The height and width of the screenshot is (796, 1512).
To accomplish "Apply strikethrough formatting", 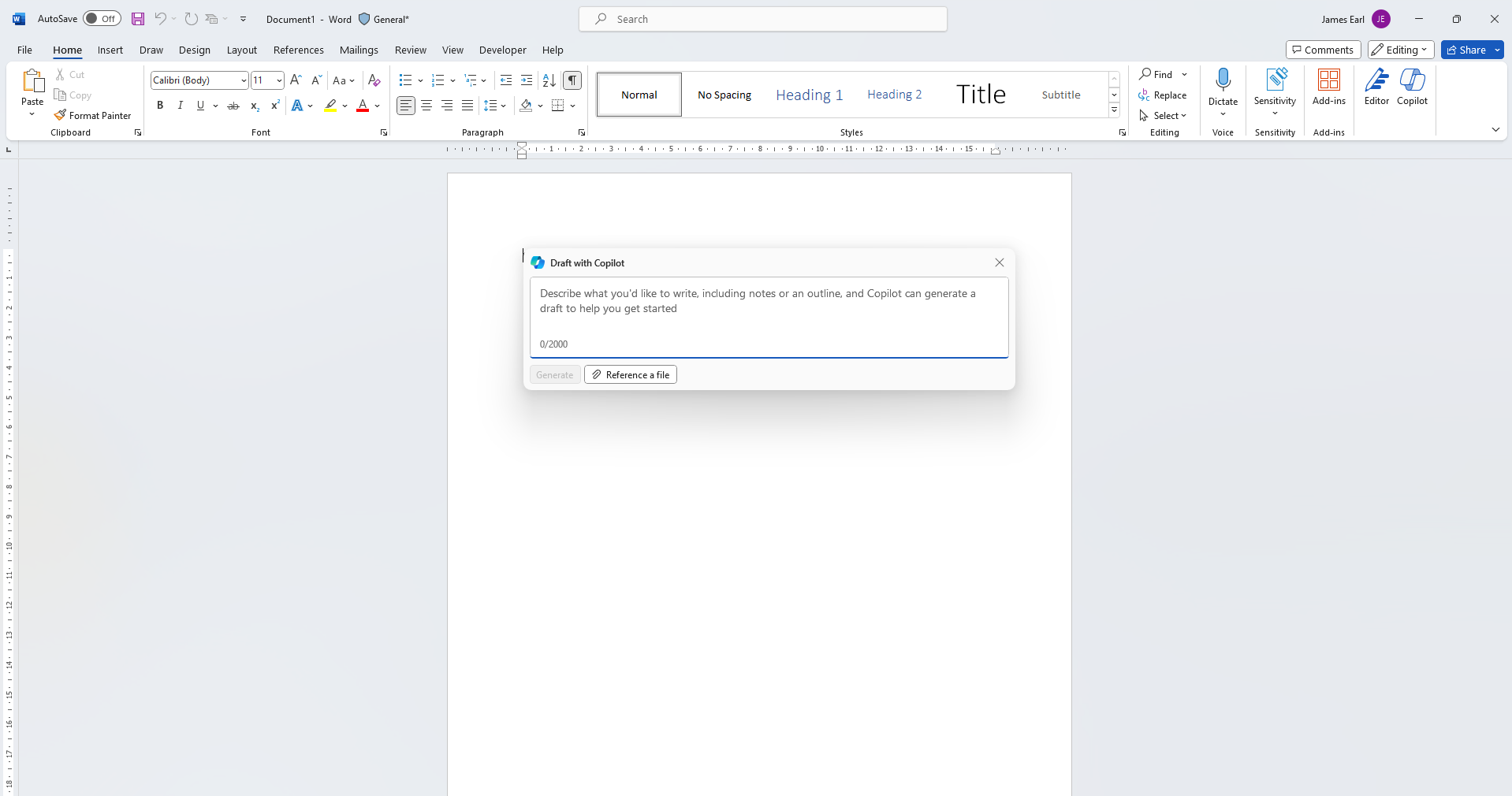I will [x=233, y=106].
